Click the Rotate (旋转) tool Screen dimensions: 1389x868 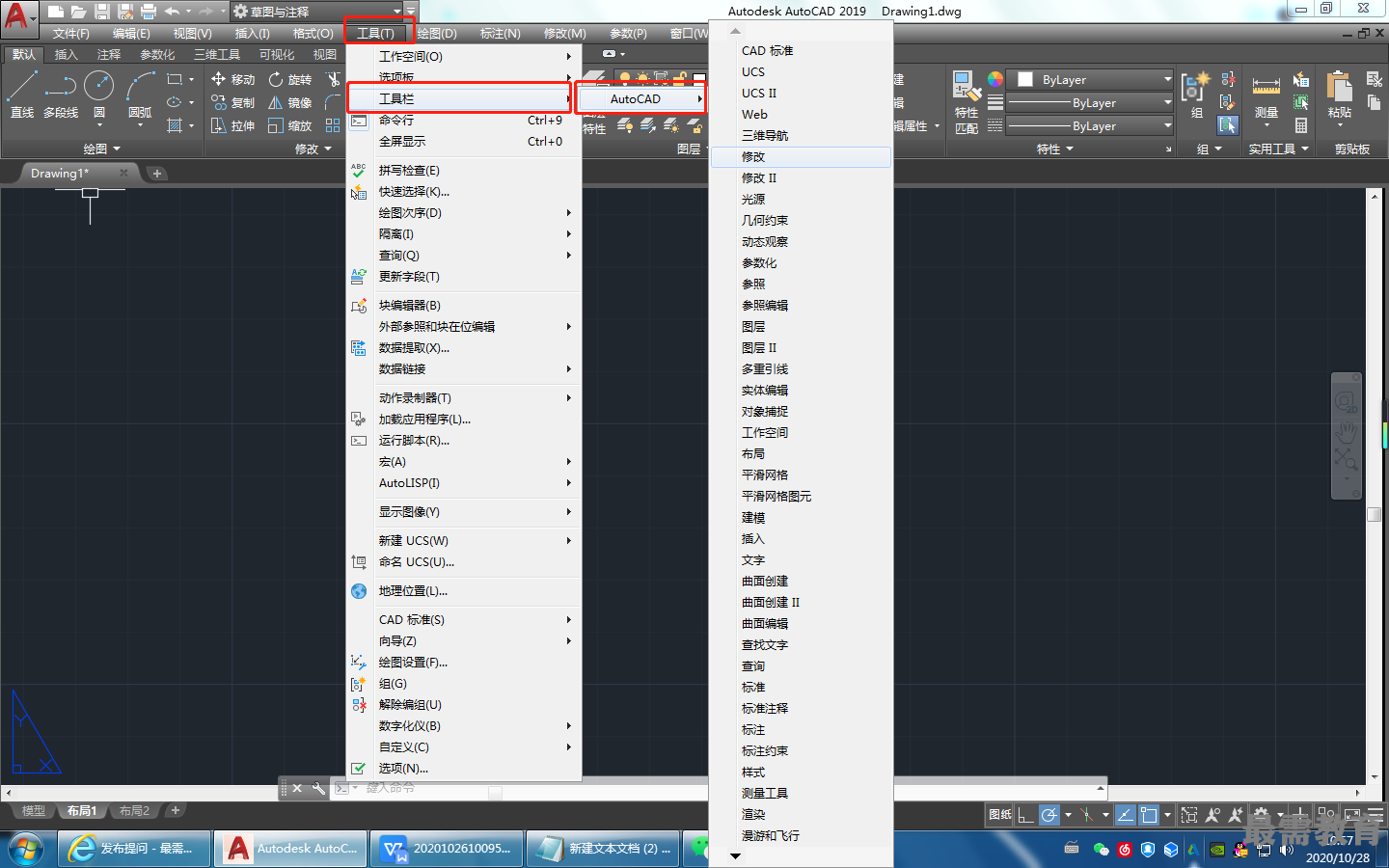(289, 79)
